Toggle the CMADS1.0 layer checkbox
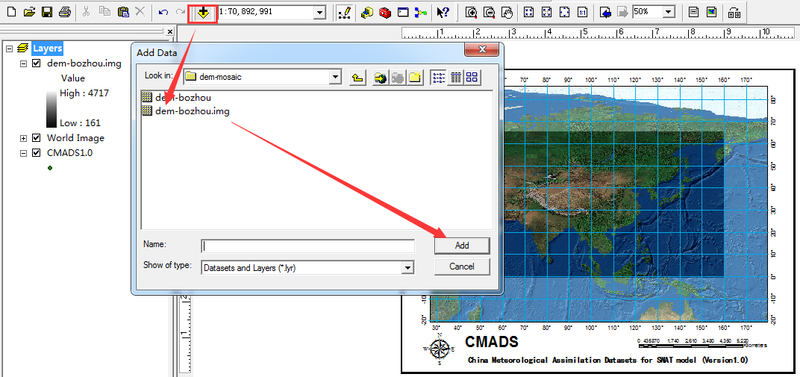Screen dimensions: 800x377 pyautogui.click(x=36, y=153)
